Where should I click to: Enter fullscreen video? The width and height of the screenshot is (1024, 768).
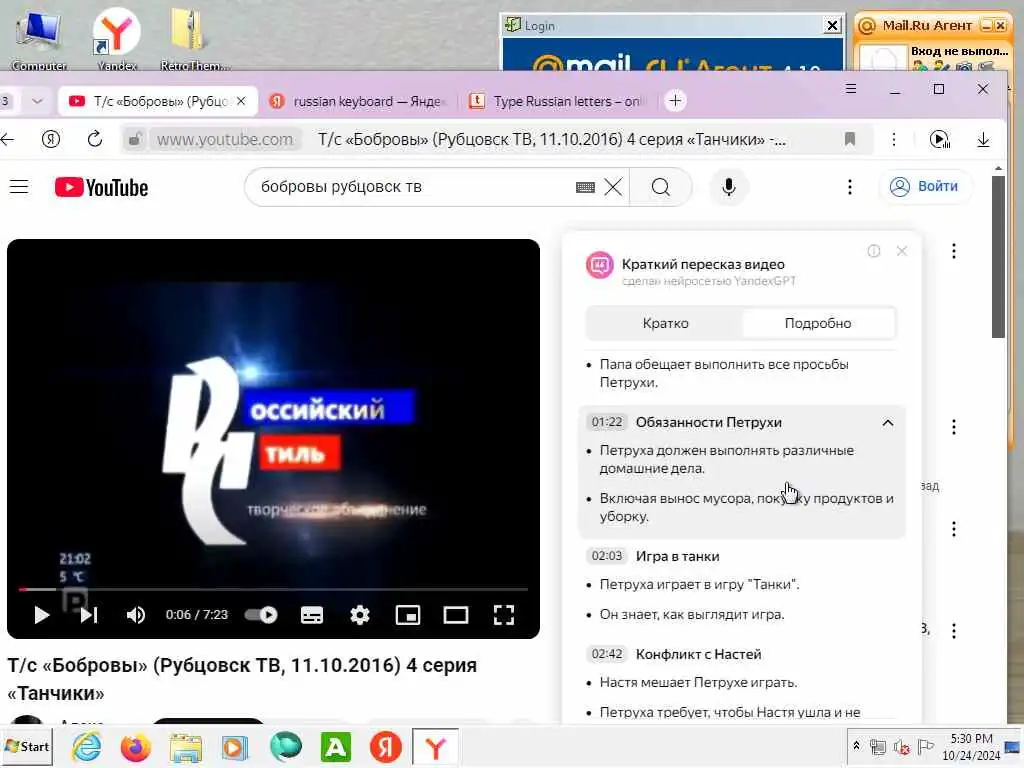pos(504,615)
